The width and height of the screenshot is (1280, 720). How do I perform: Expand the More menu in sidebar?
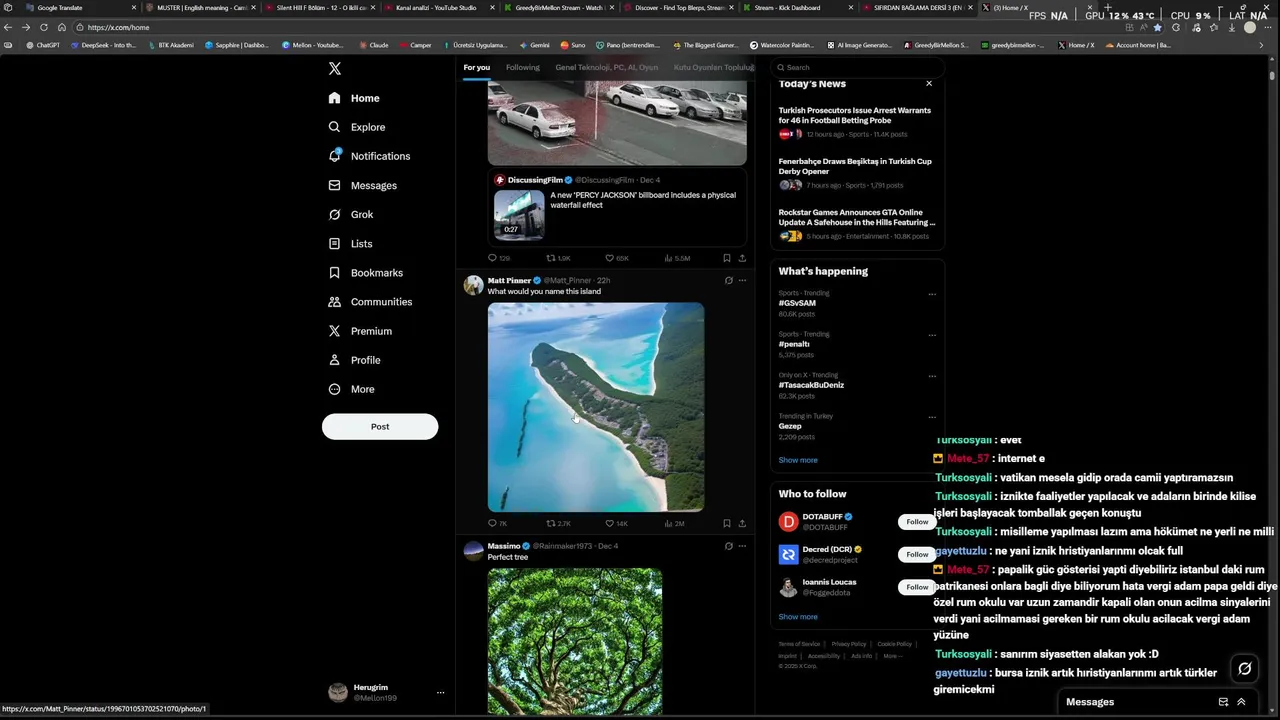(x=351, y=389)
